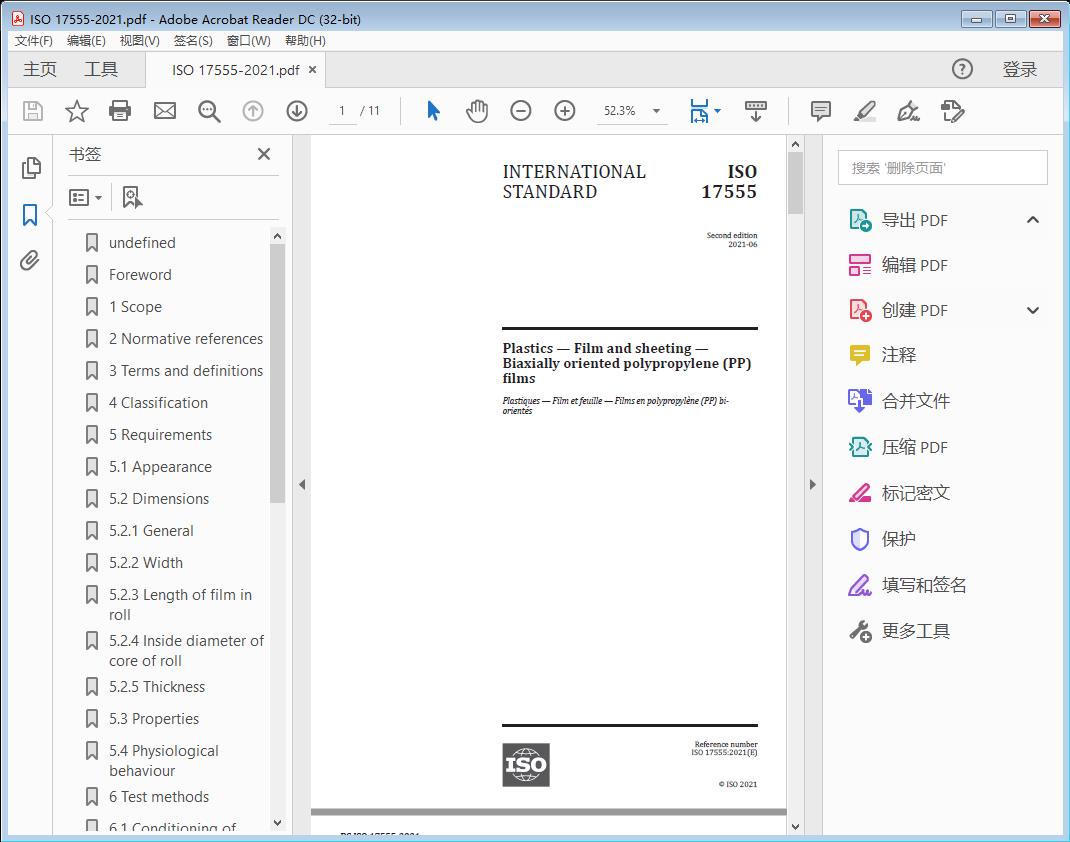
Task: Open the attachments paperclip panel
Action: tap(30, 262)
